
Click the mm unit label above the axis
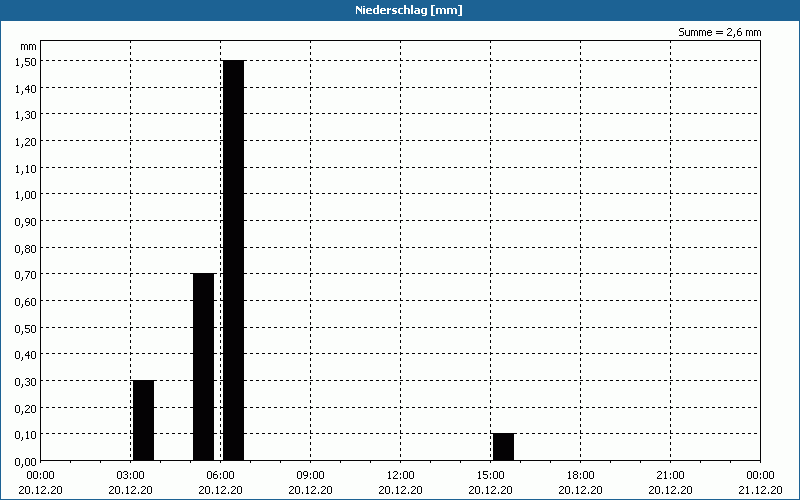(x=29, y=46)
